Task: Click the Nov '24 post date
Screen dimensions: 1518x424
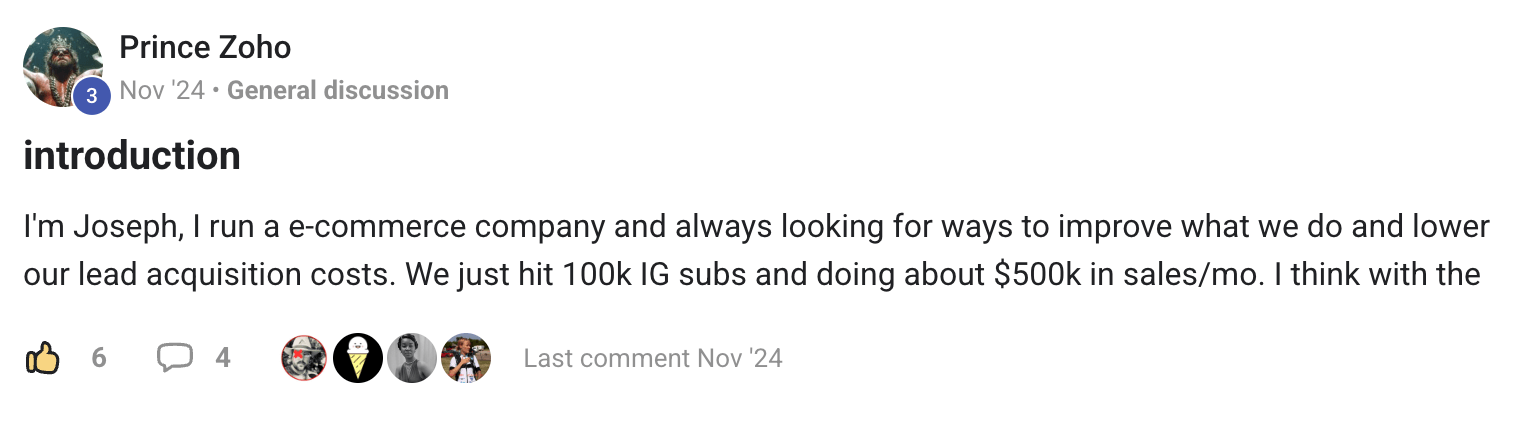Action: click(x=162, y=91)
